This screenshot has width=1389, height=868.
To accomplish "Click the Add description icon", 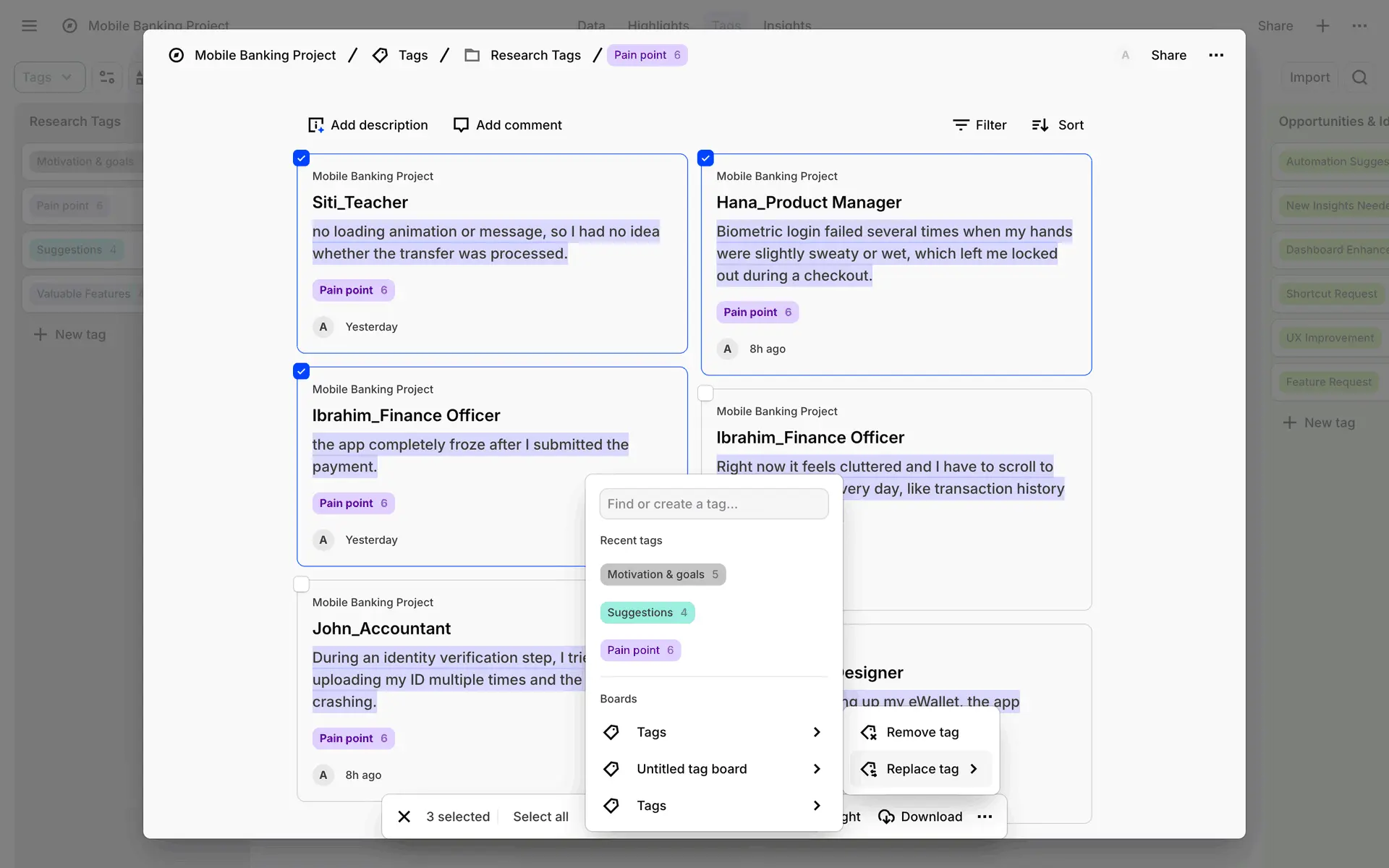I will pyautogui.click(x=315, y=125).
